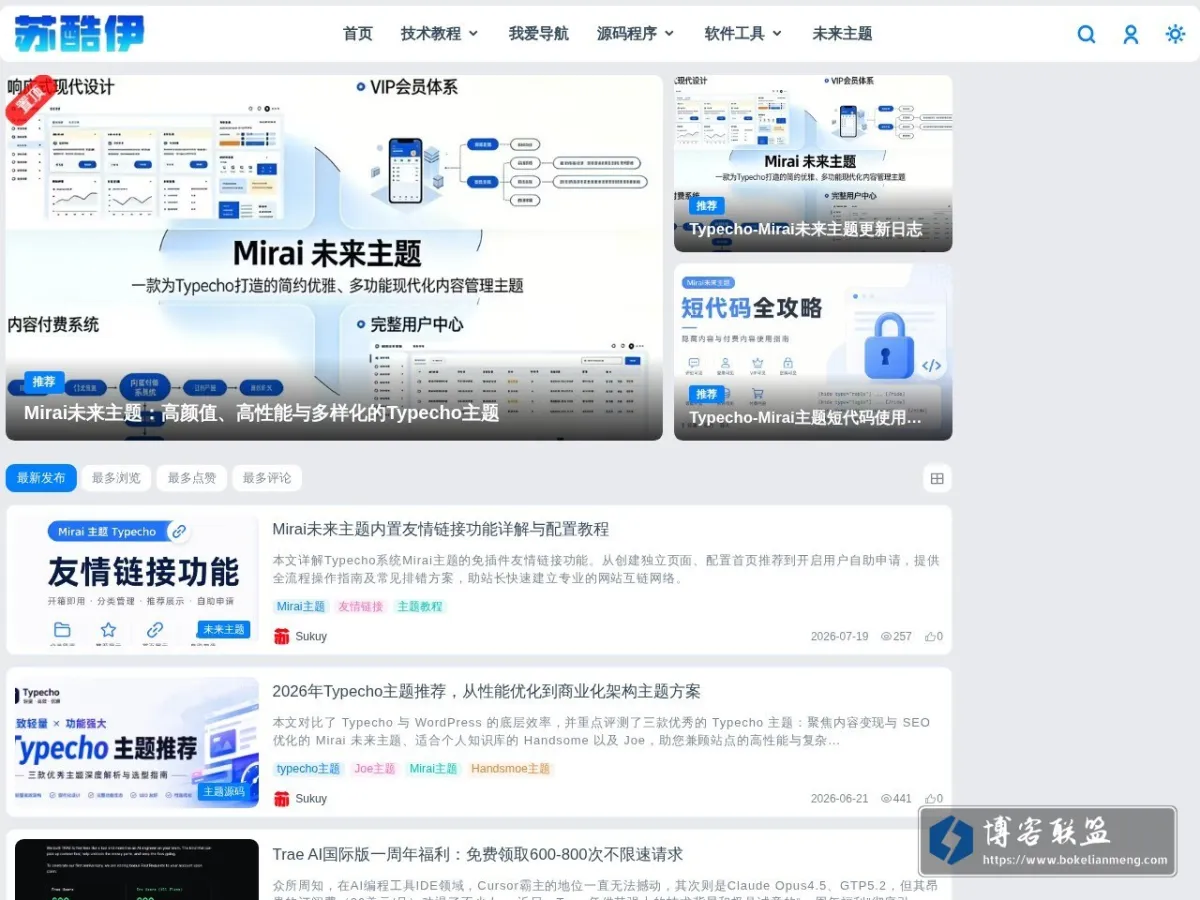Open title Mirai未来主题内置友情链接功能详解与配置教程
Screen dimensions: 1200x900
coord(441,529)
